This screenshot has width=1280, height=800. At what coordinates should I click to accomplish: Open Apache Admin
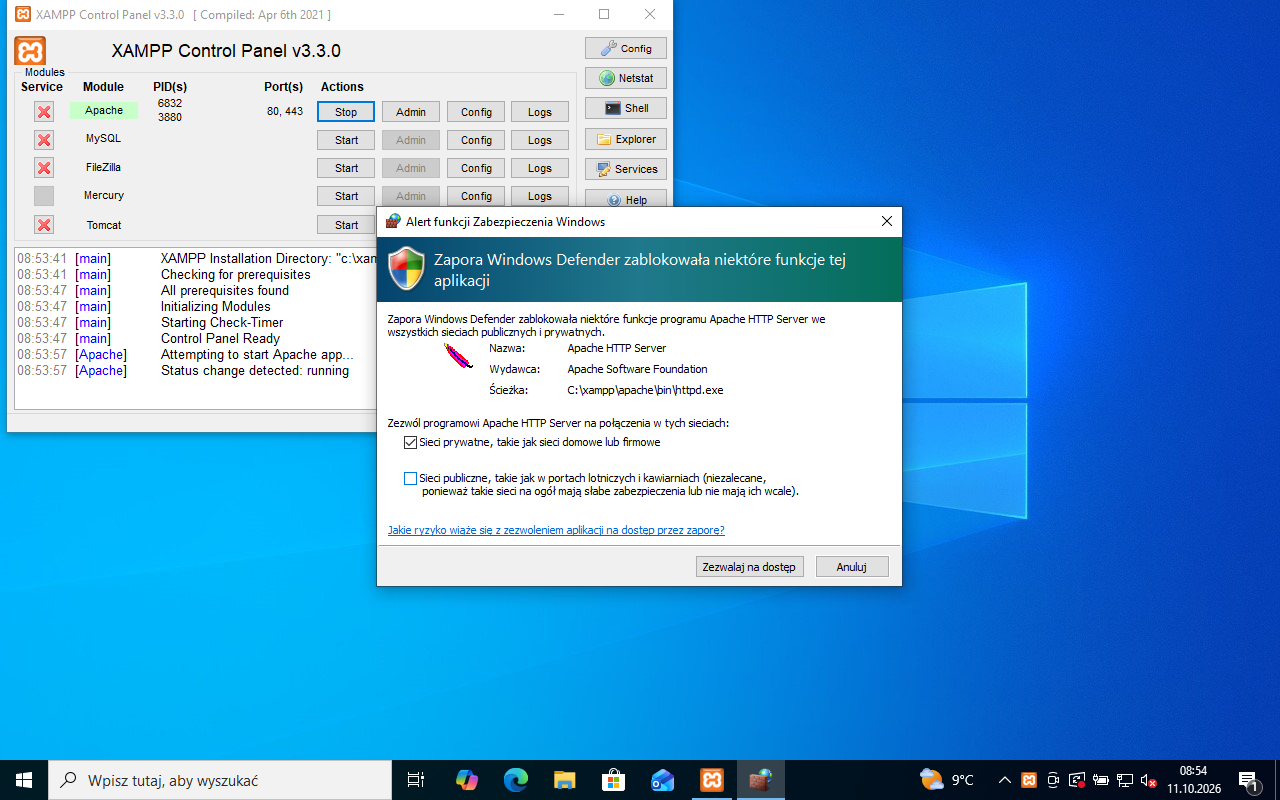(x=411, y=112)
